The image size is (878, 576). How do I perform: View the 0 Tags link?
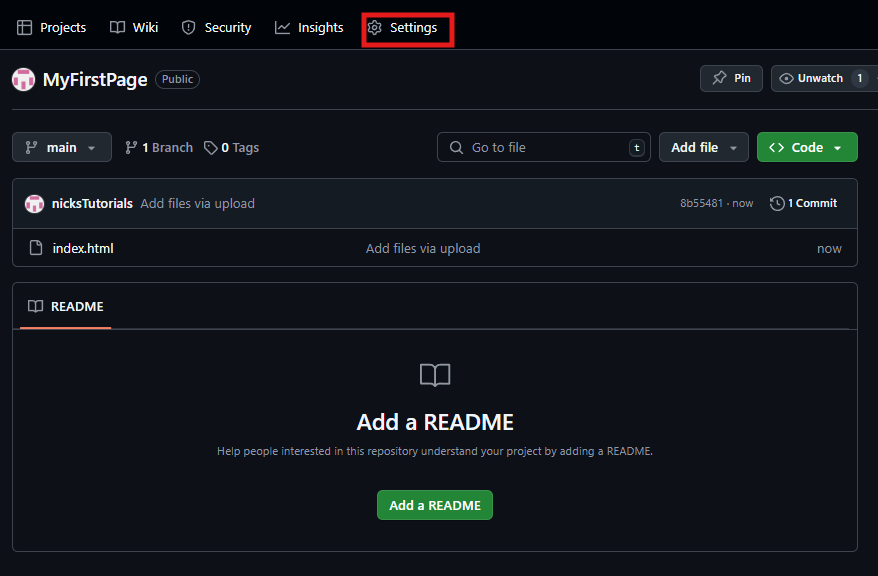[232, 148]
